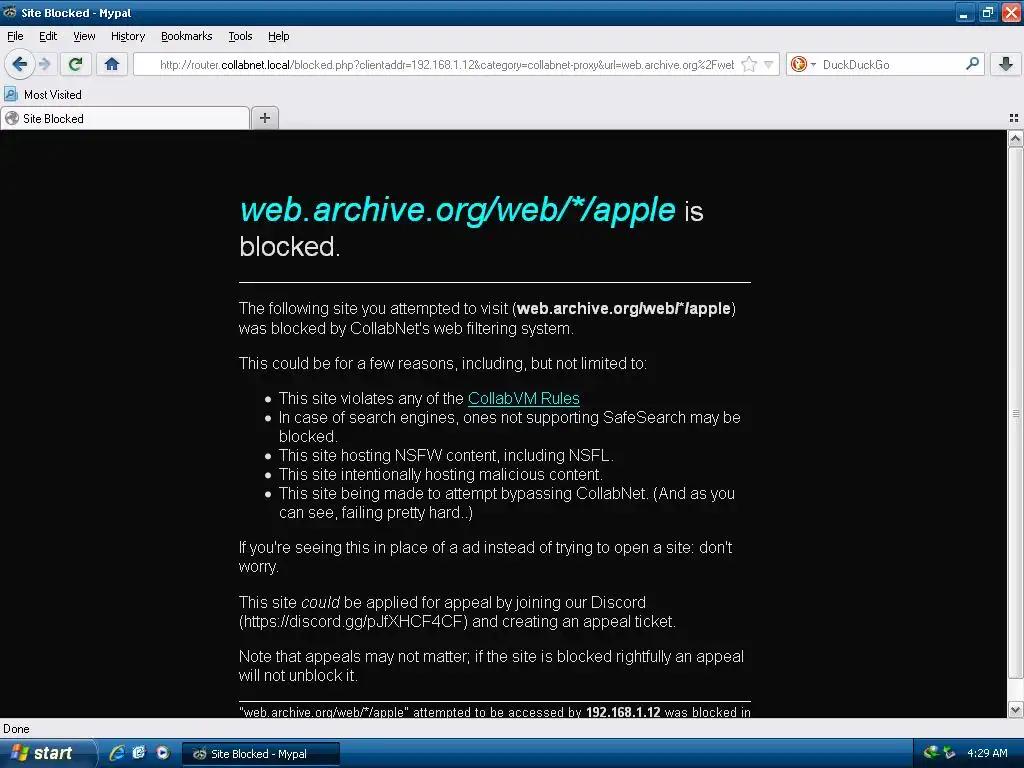This screenshot has width=1024, height=768.
Task: Open the File menu
Action: point(15,36)
